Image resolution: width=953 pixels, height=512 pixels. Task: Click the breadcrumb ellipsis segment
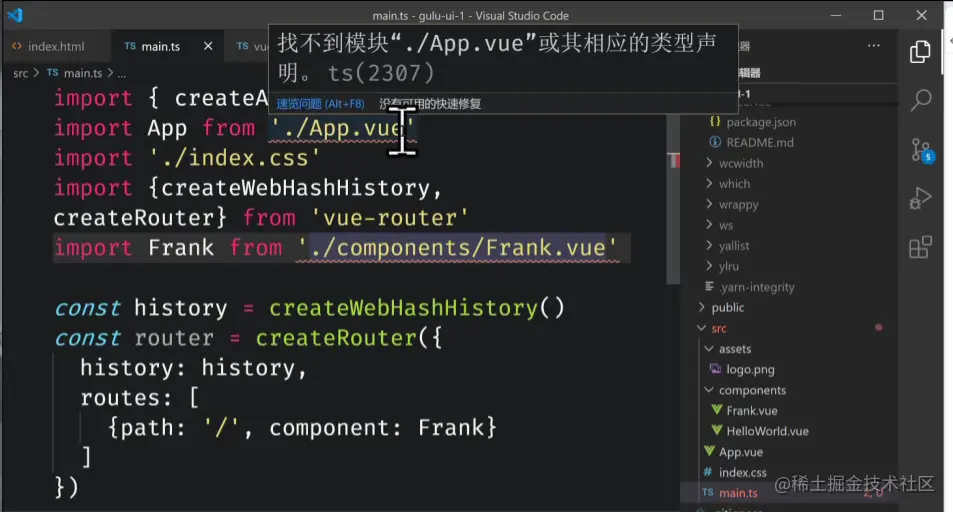click(122, 74)
